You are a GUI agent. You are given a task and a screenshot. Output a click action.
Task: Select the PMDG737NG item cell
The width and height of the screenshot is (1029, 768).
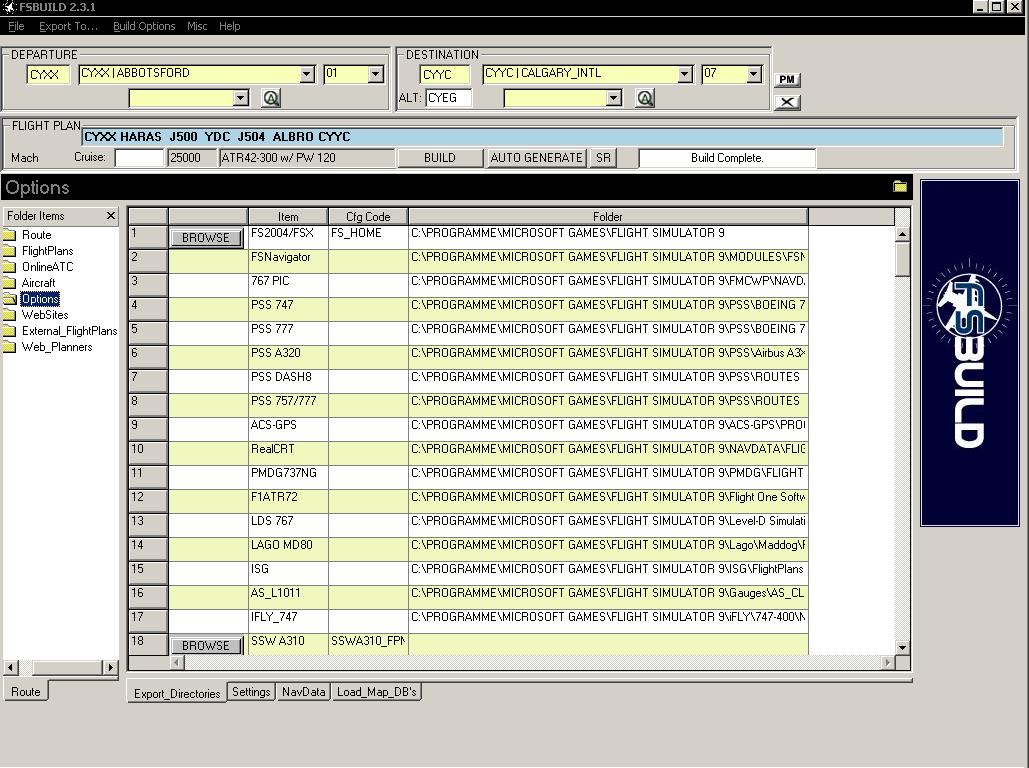tap(288, 477)
